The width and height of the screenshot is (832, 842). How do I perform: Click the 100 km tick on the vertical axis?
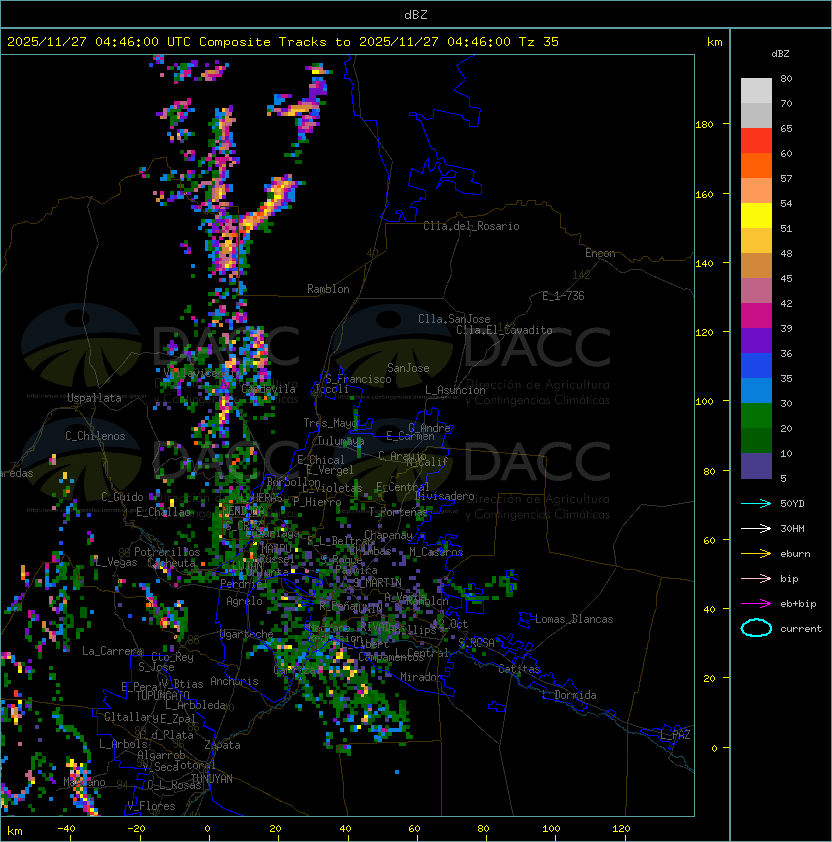coord(704,402)
